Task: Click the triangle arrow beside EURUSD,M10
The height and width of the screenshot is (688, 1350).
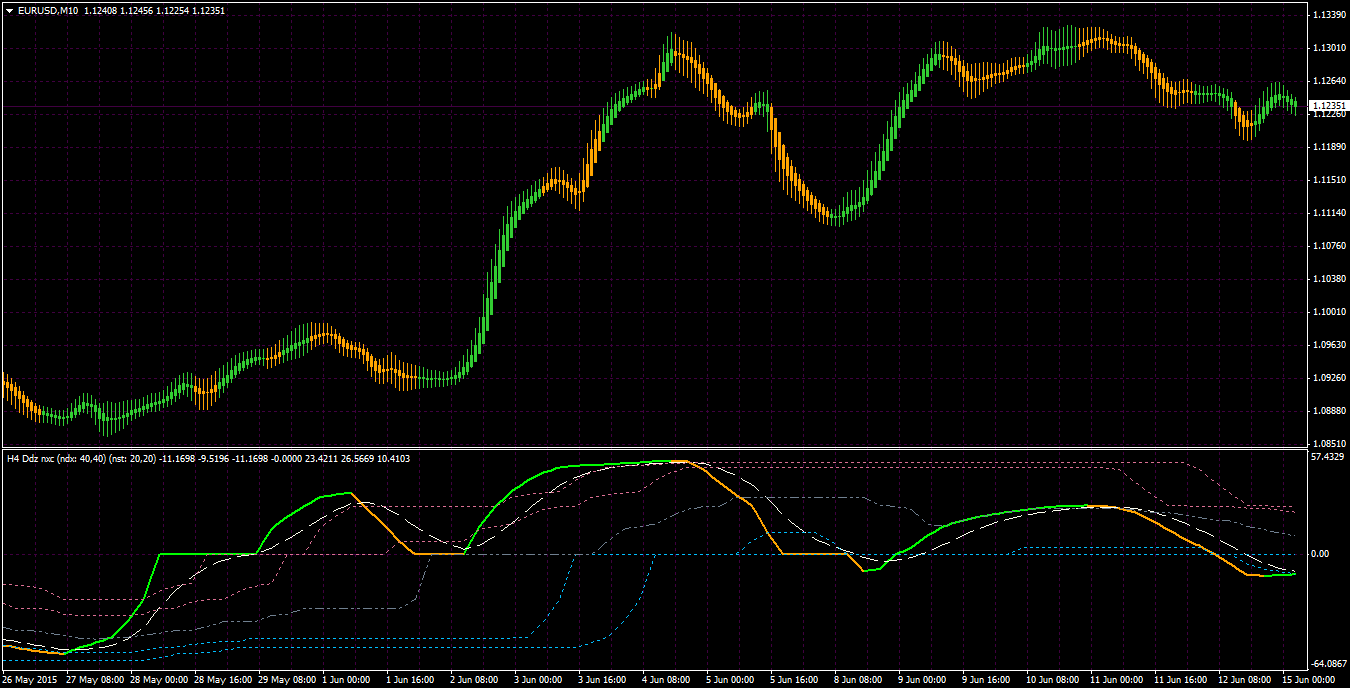Action: tap(9, 10)
